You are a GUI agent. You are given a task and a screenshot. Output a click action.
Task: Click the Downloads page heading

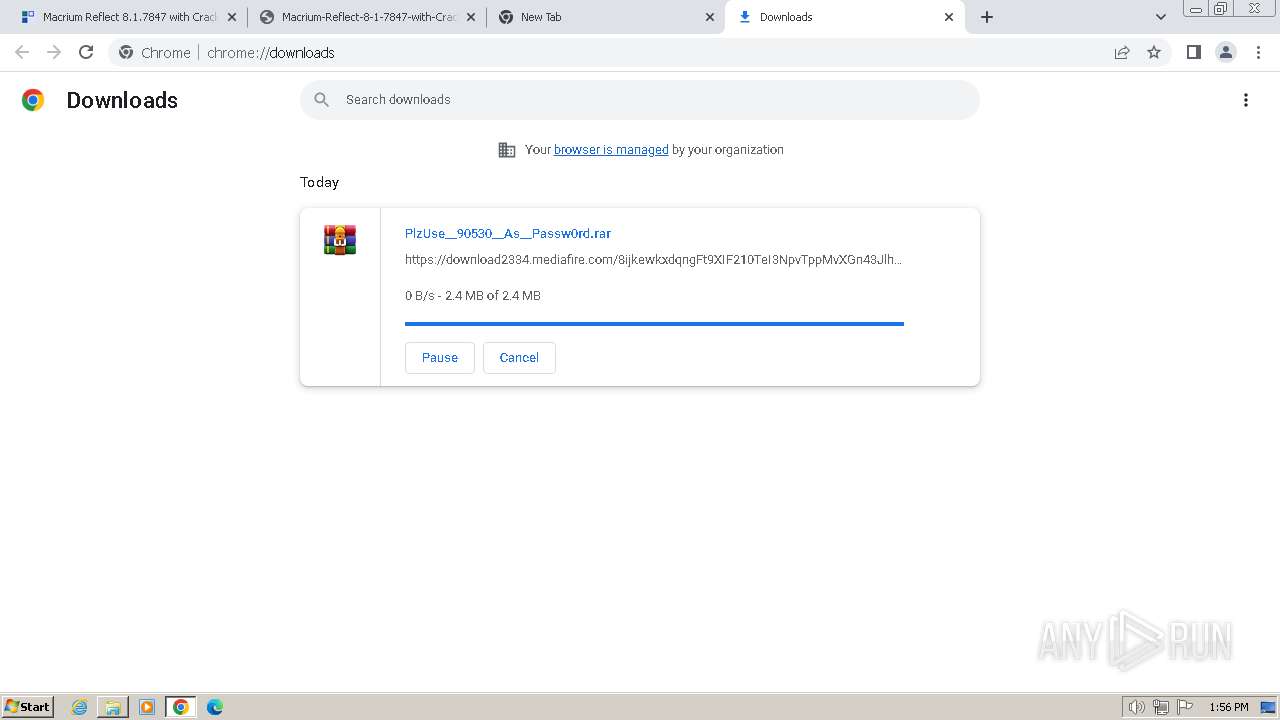tap(122, 100)
